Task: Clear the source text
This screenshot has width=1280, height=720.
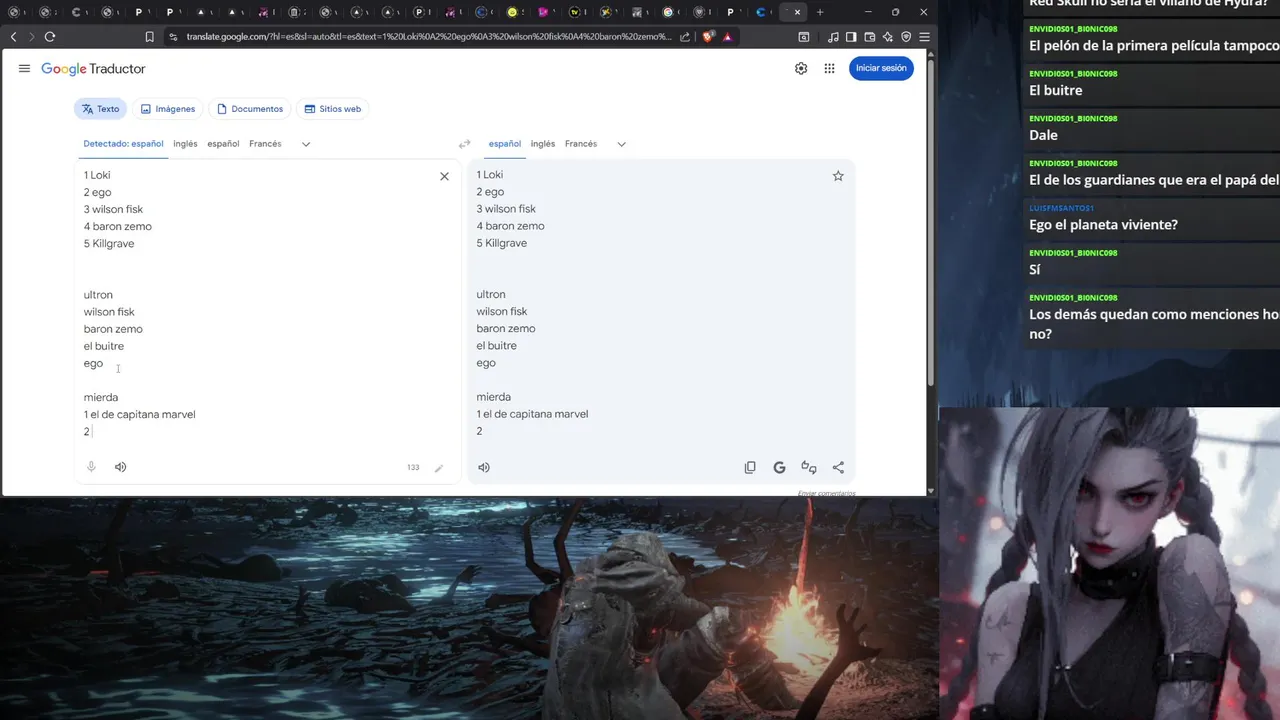Action: click(x=444, y=176)
